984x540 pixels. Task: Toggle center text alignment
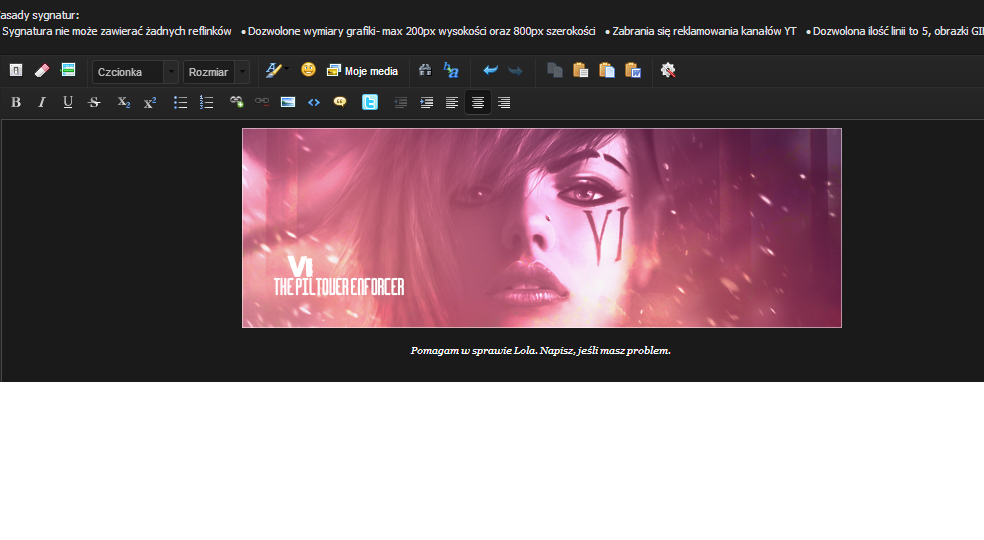(478, 102)
